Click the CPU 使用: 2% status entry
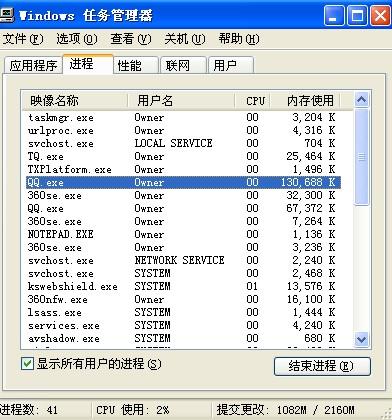Viewport: 392px width, 420px height. [x=133, y=410]
